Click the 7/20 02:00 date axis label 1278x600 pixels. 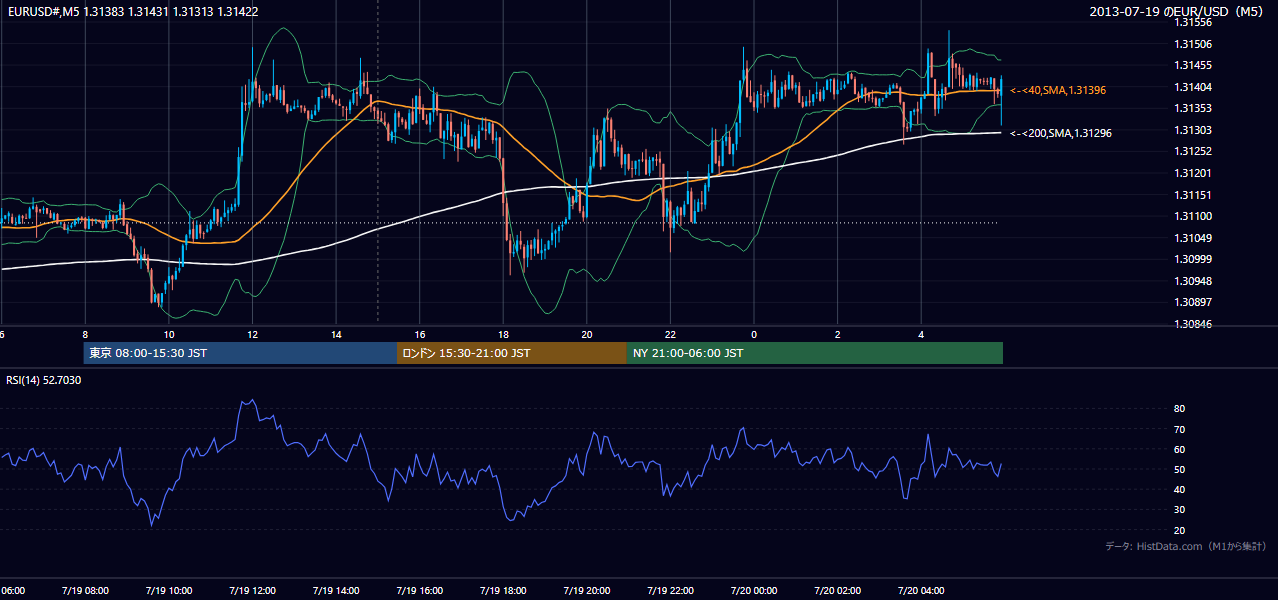[837, 590]
